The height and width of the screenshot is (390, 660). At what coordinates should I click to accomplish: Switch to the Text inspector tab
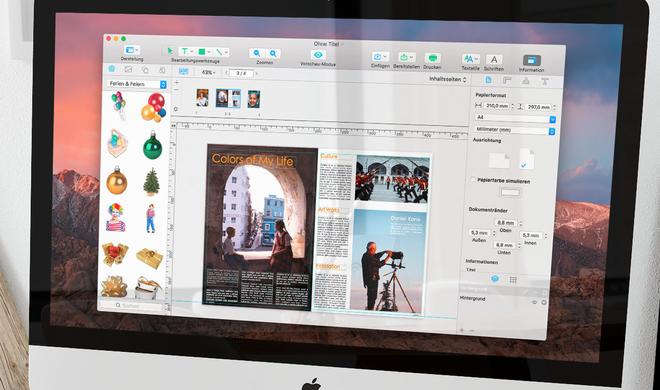click(x=545, y=82)
